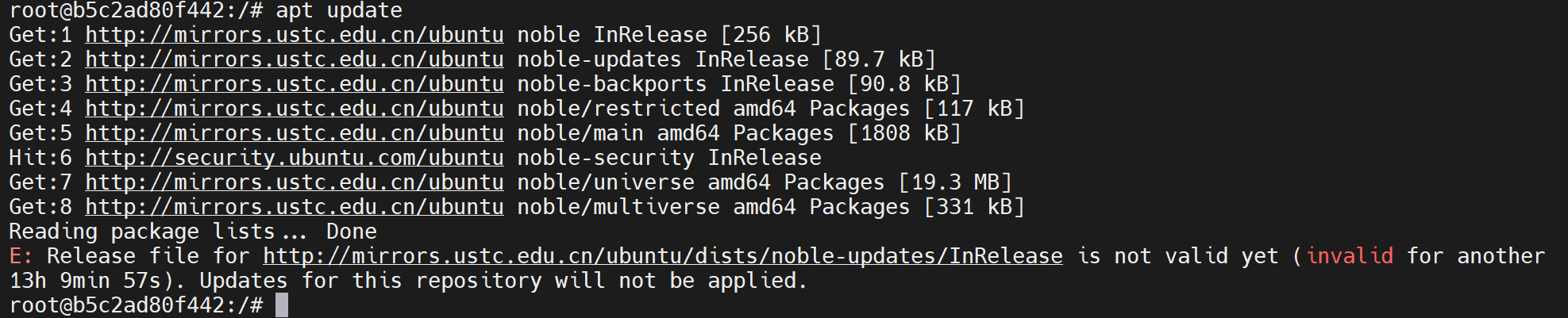Click the "noble-backports" text on the Get:3 line
Image resolution: width=1568 pixels, height=318 pixels.
click(x=611, y=84)
